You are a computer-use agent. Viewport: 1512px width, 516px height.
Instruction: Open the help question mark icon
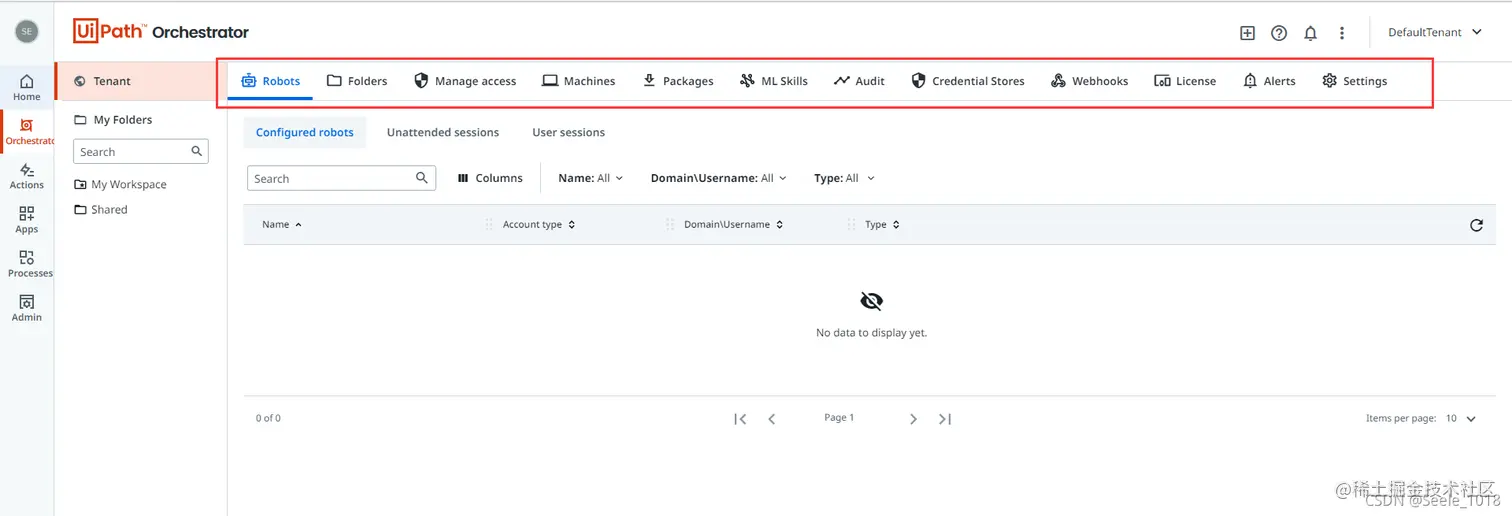(1279, 33)
